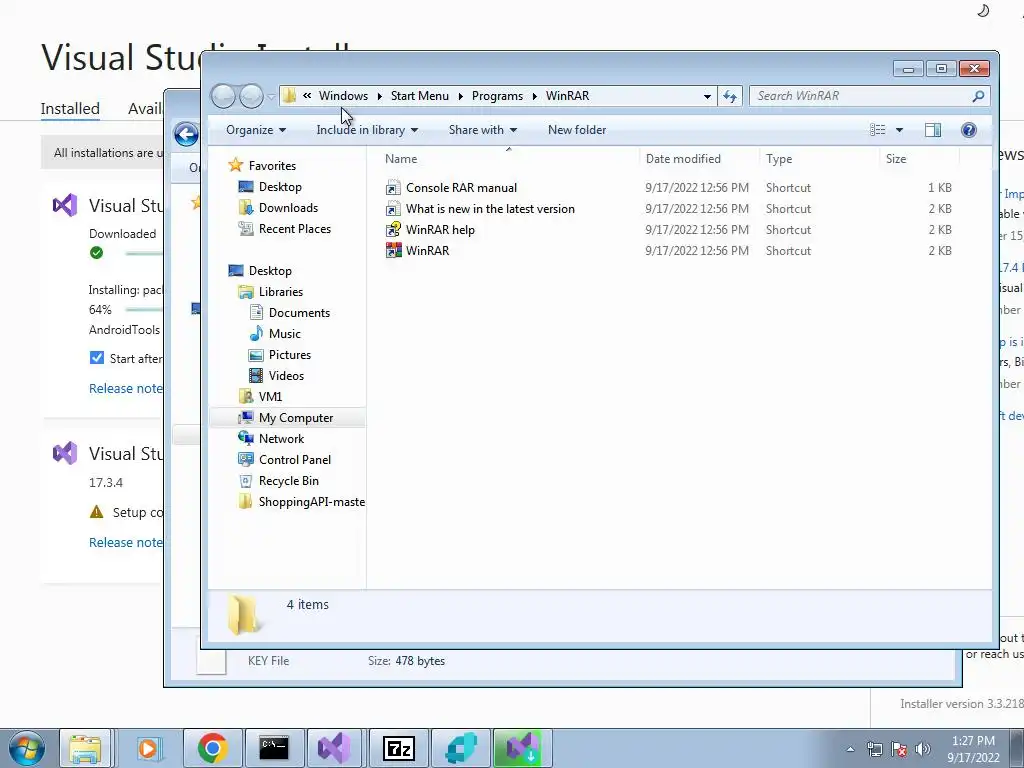Open Visual Studio Installer taskbar icon
1024x768 pixels.
coord(523,748)
